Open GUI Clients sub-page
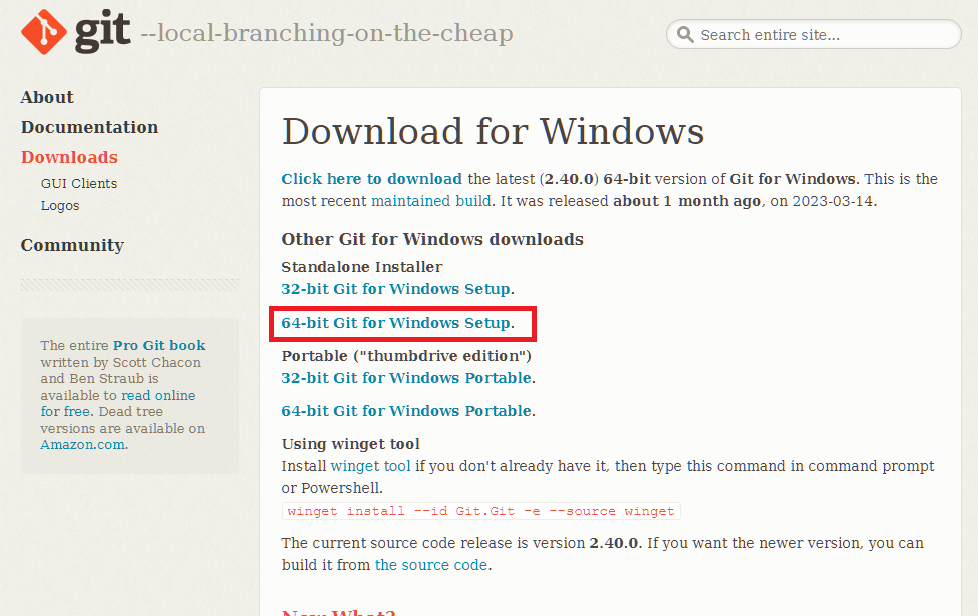The width and height of the screenshot is (978, 616). [79, 183]
